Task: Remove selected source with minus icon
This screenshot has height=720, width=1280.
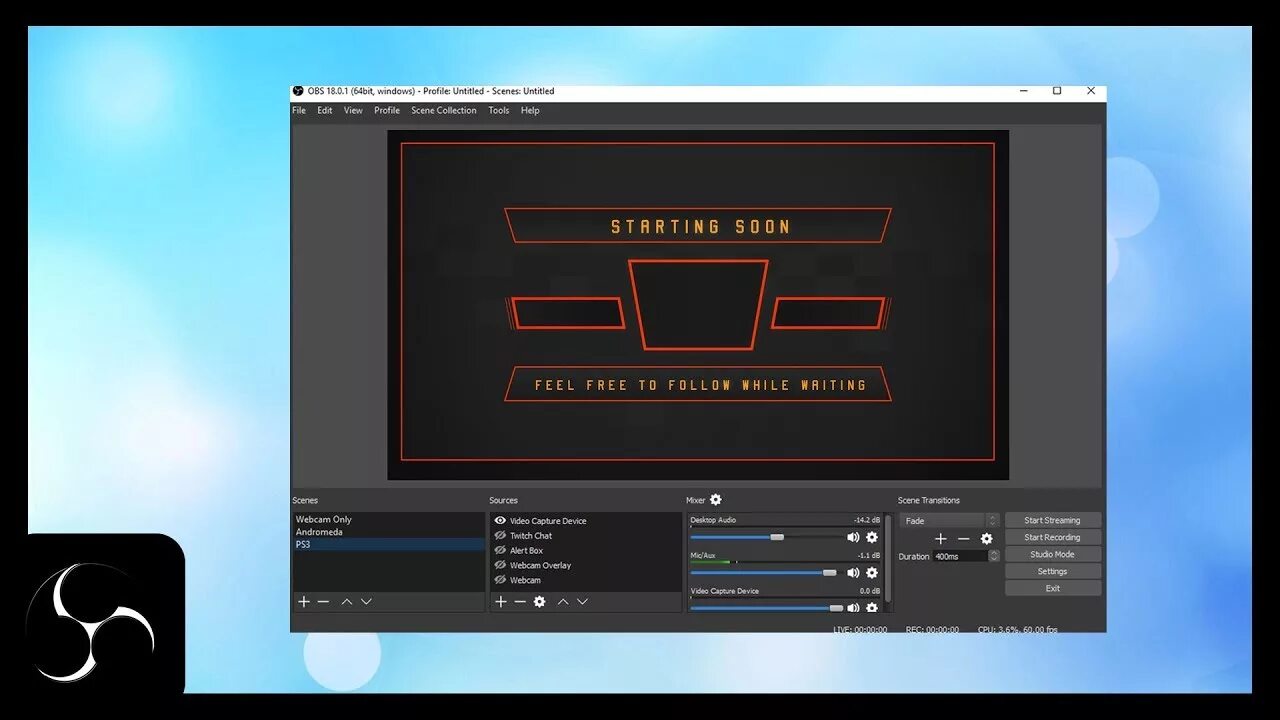Action: 520,601
